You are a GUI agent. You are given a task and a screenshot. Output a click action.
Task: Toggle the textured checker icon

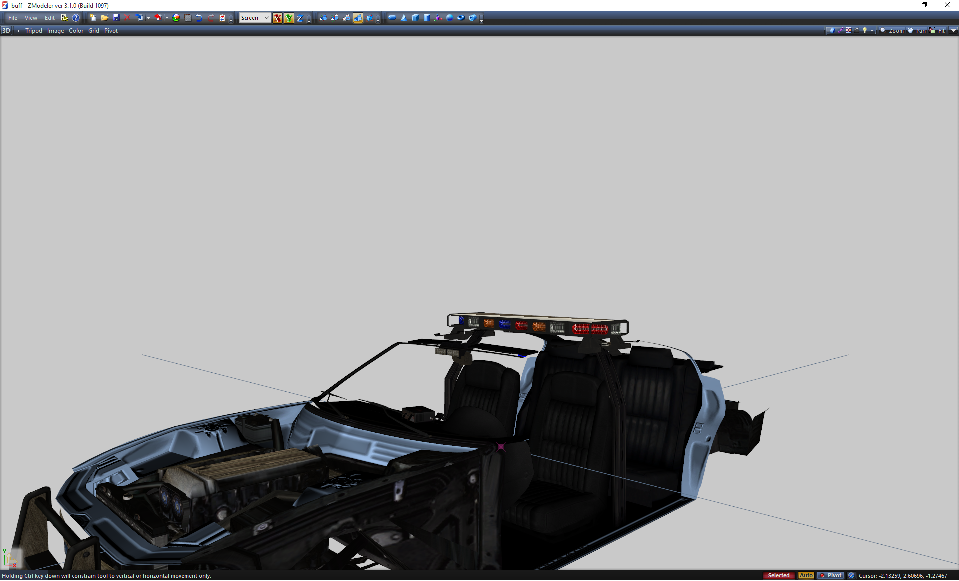[x=849, y=31]
